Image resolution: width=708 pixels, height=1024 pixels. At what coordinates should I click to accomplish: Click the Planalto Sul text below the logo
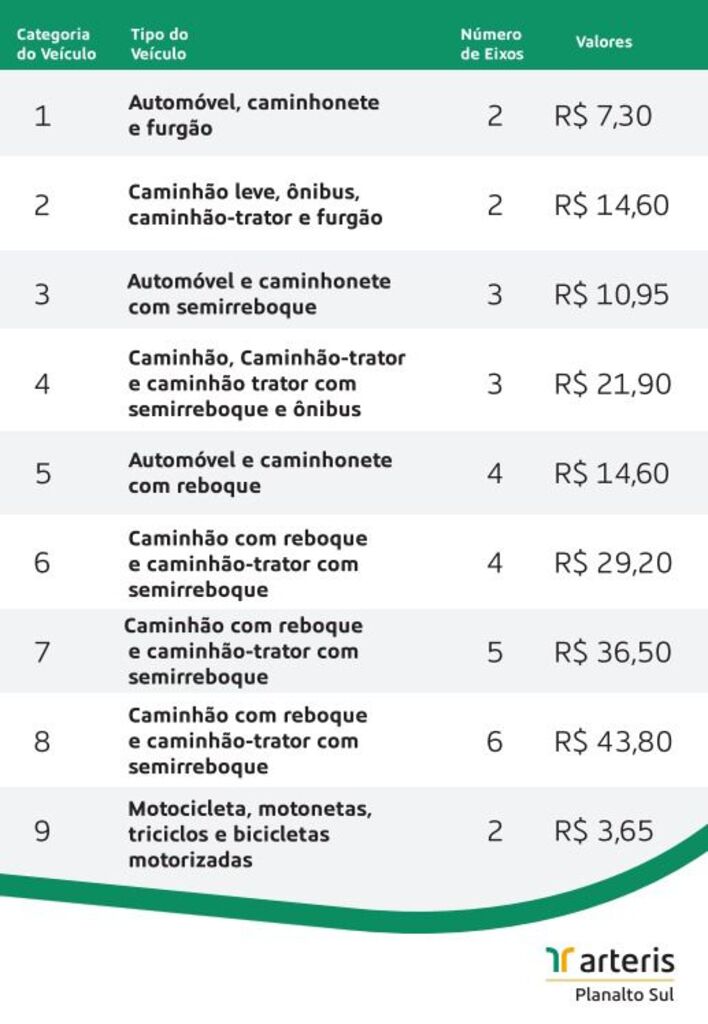(624, 995)
